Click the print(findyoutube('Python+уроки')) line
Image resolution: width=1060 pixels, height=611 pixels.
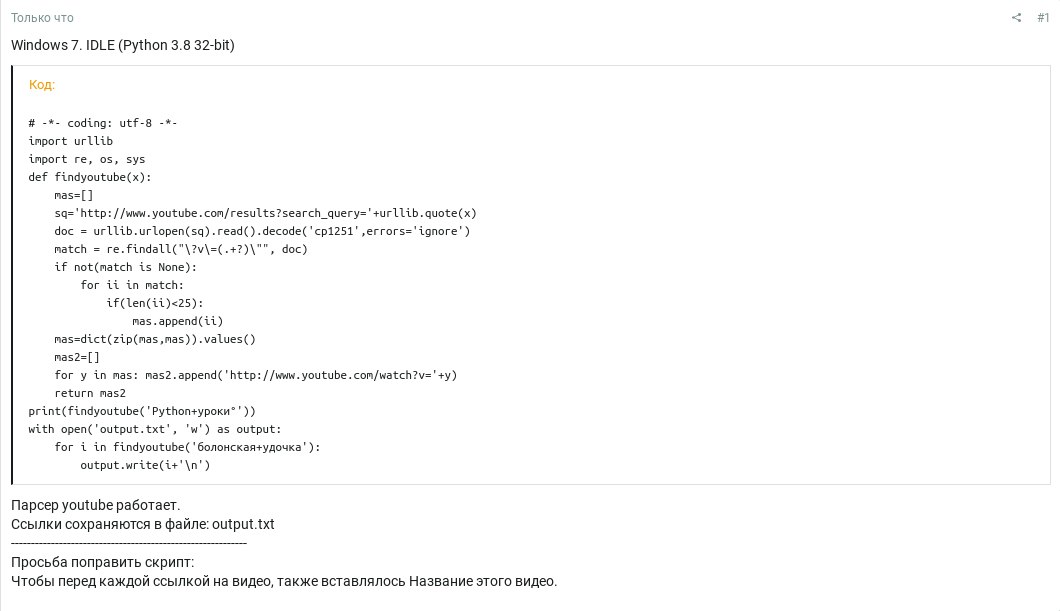[142, 411]
